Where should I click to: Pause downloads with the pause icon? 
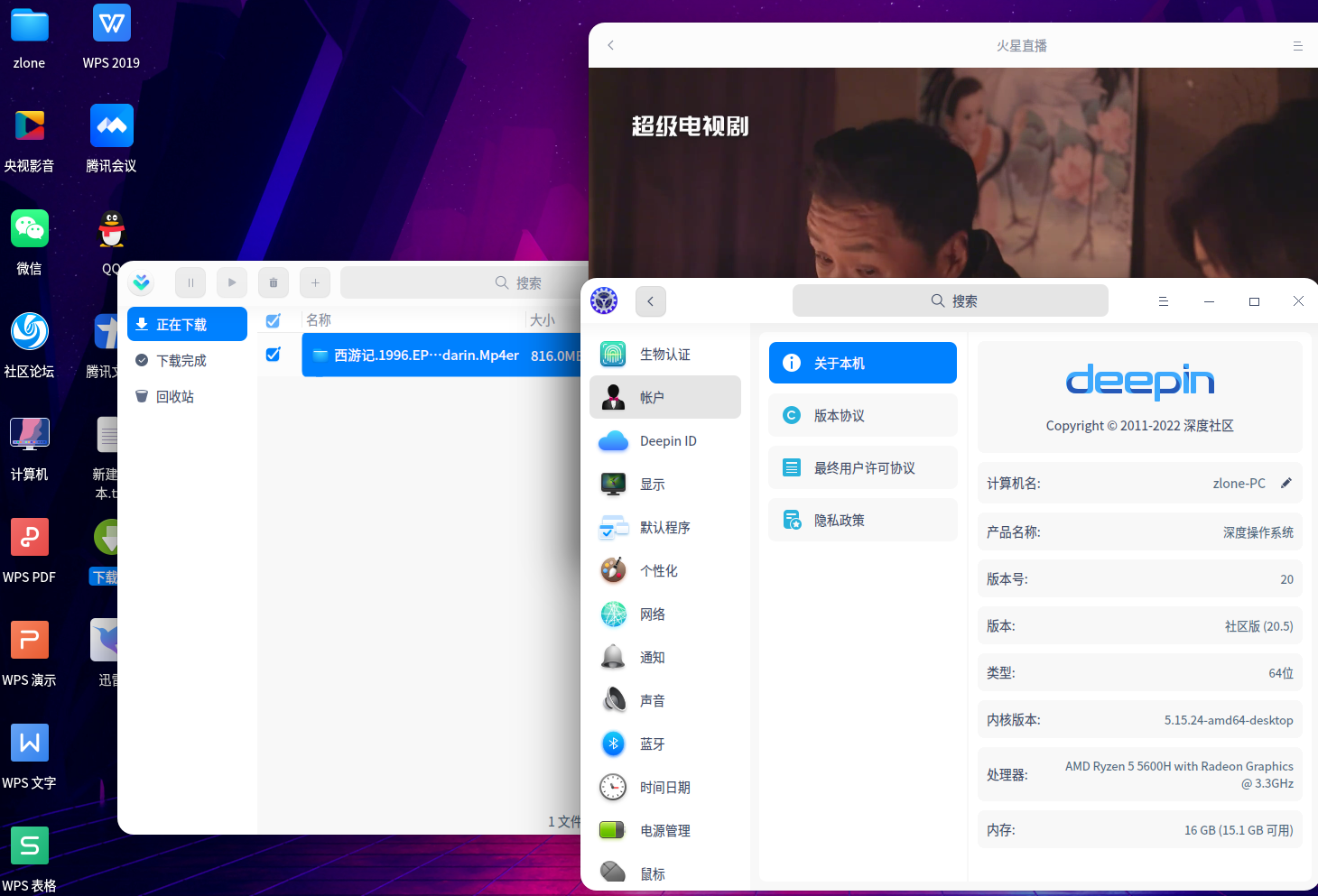pyautogui.click(x=190, y=282)
